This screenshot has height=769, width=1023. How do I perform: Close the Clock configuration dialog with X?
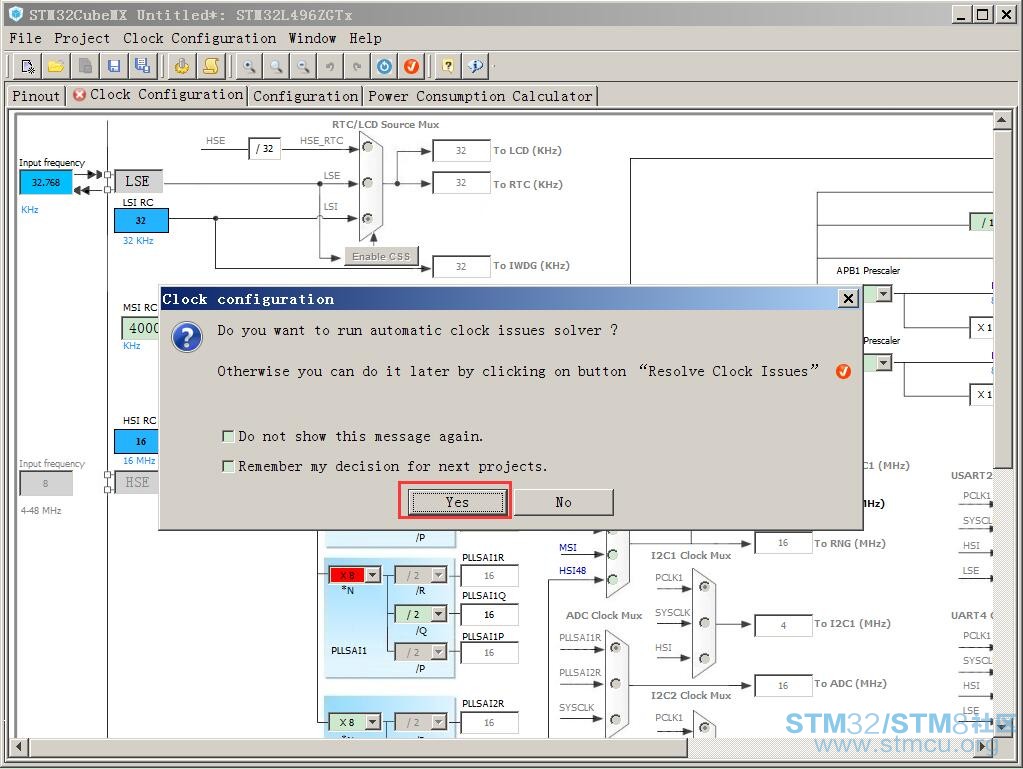[847, 299]
